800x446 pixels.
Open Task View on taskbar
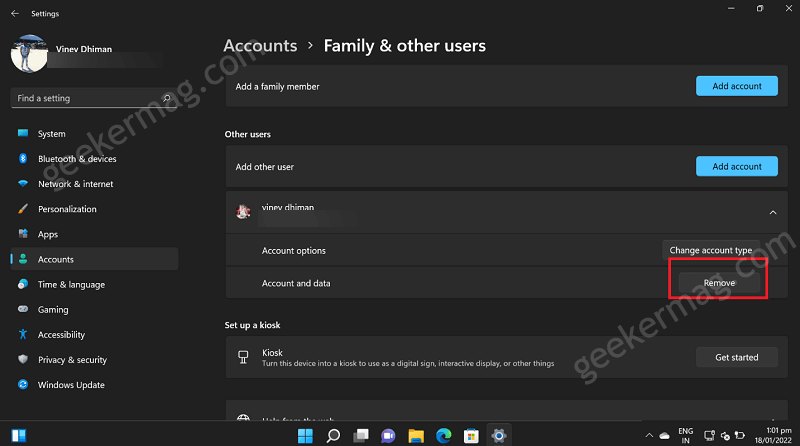[361, 436]
